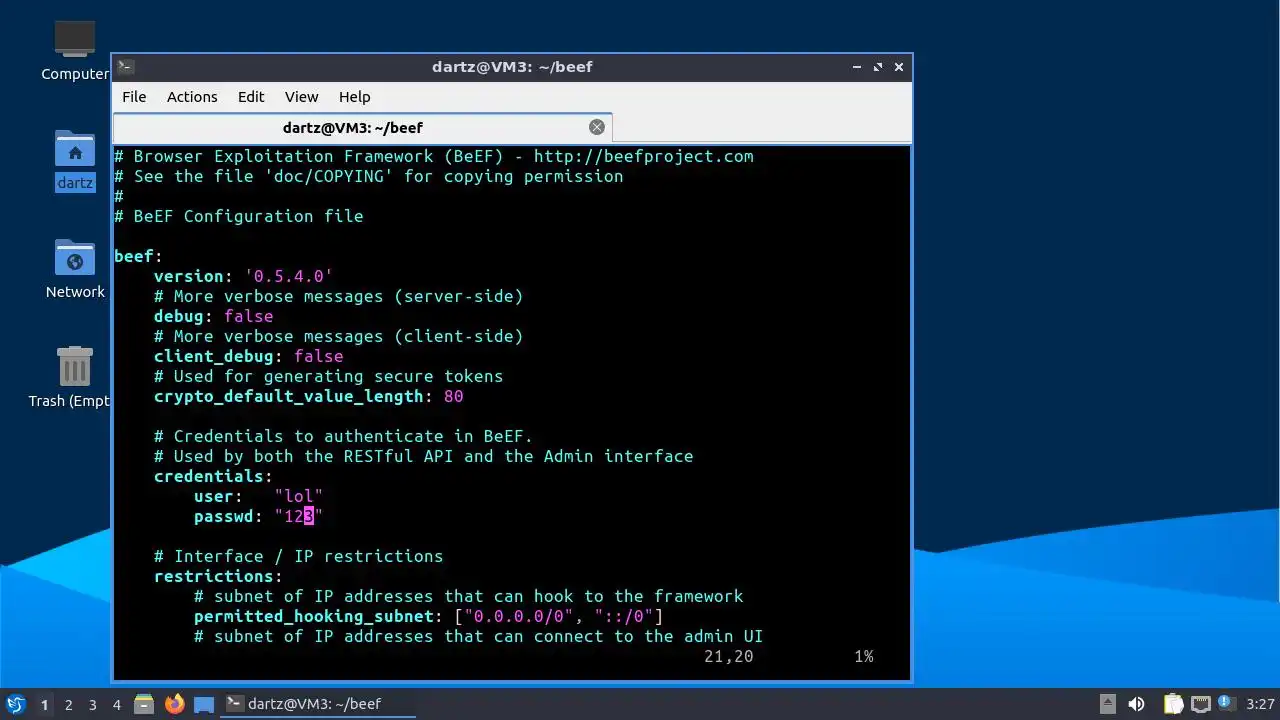Viewport: 1280px width, 720px height.
Task: Click the crypto_default_value_length 80 value
Action: tap(453, 396)
